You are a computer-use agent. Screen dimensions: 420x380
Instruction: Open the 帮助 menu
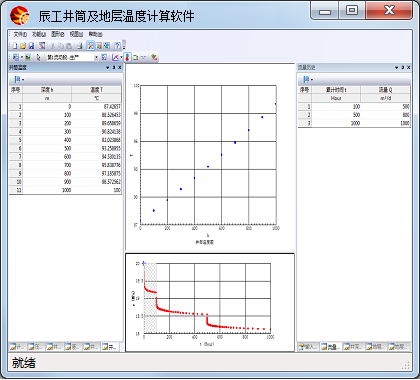coord(95,34)
